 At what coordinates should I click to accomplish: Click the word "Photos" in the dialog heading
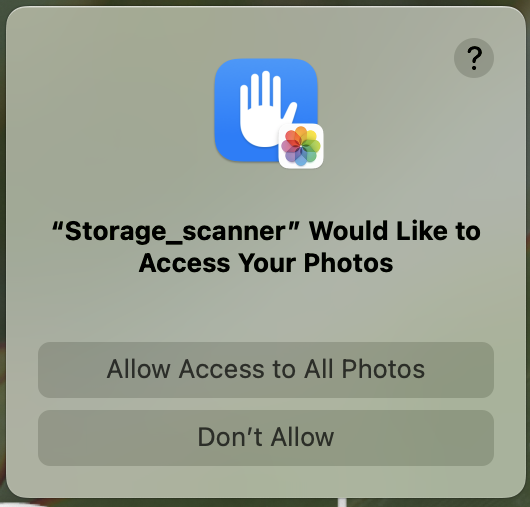coord(348,263)
